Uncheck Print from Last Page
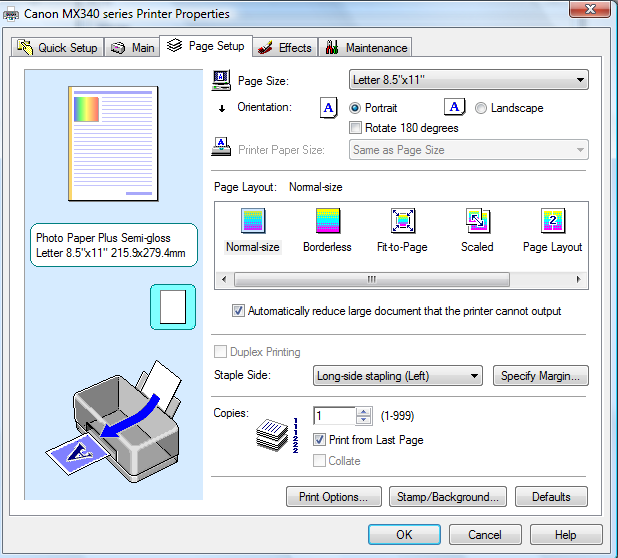The width and height of the screenshot is (618, 558). pos(319,439)
